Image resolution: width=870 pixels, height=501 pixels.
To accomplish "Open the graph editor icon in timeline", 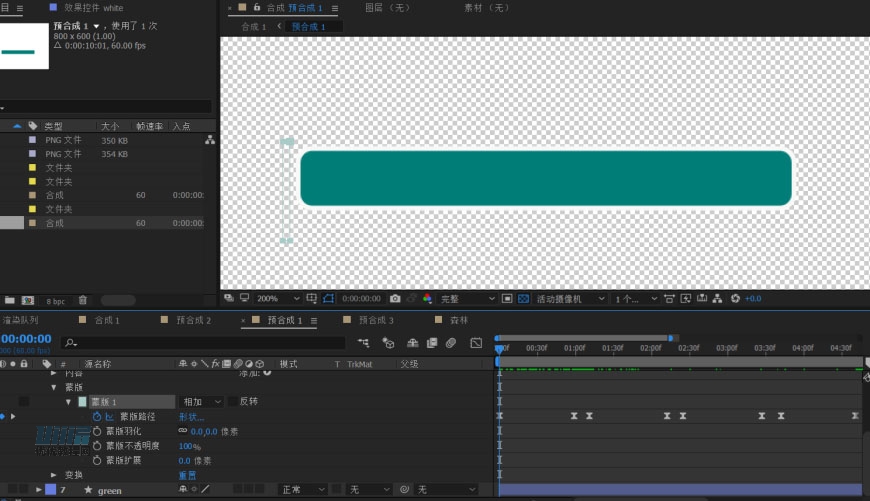I will pos(476,343).
